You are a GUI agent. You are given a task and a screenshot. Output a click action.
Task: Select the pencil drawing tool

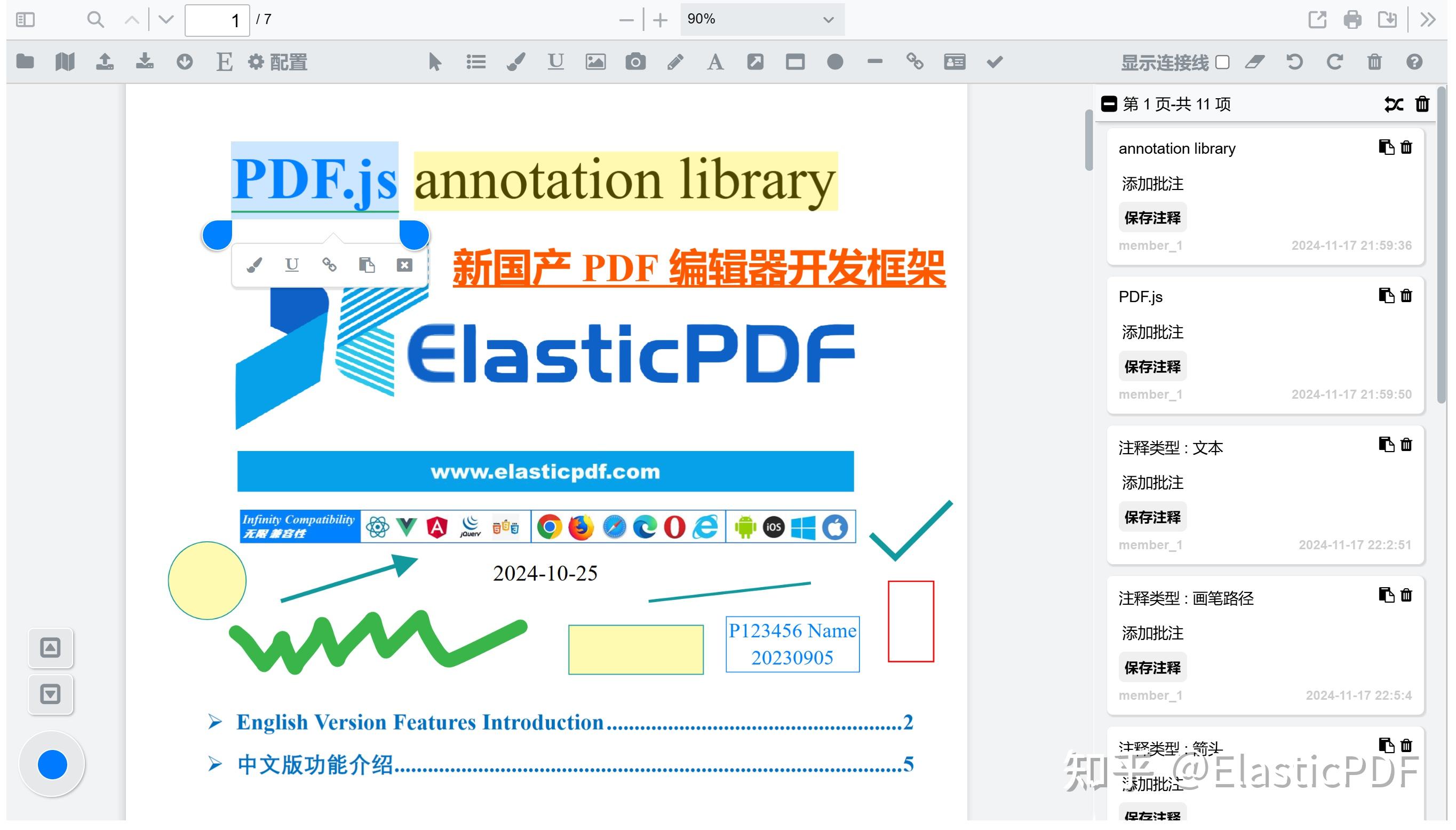[675, 61]
